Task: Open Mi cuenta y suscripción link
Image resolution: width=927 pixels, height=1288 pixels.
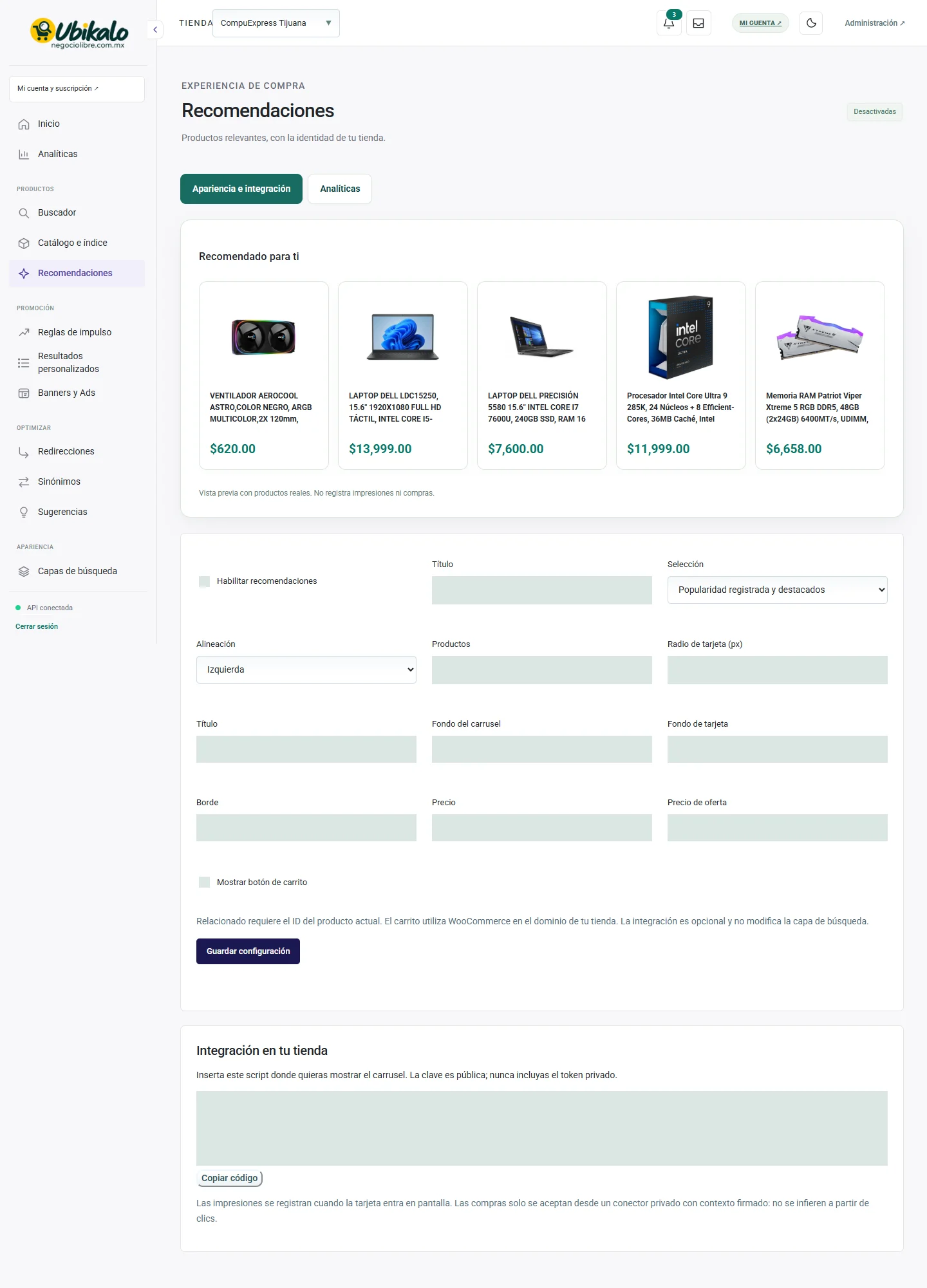Action: pyautogui.click(x=77, y=89)
